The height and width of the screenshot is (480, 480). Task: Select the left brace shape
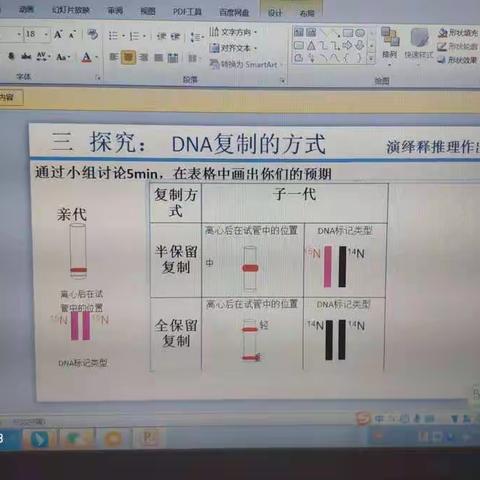347,58
